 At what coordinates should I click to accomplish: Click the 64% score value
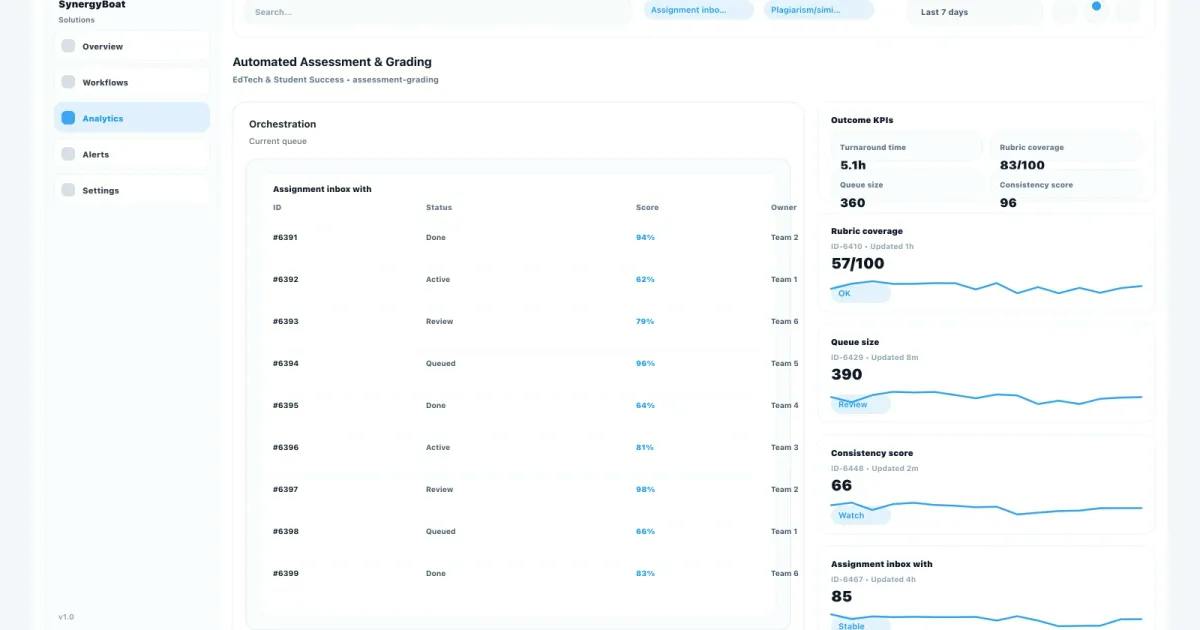pos(645,406)
